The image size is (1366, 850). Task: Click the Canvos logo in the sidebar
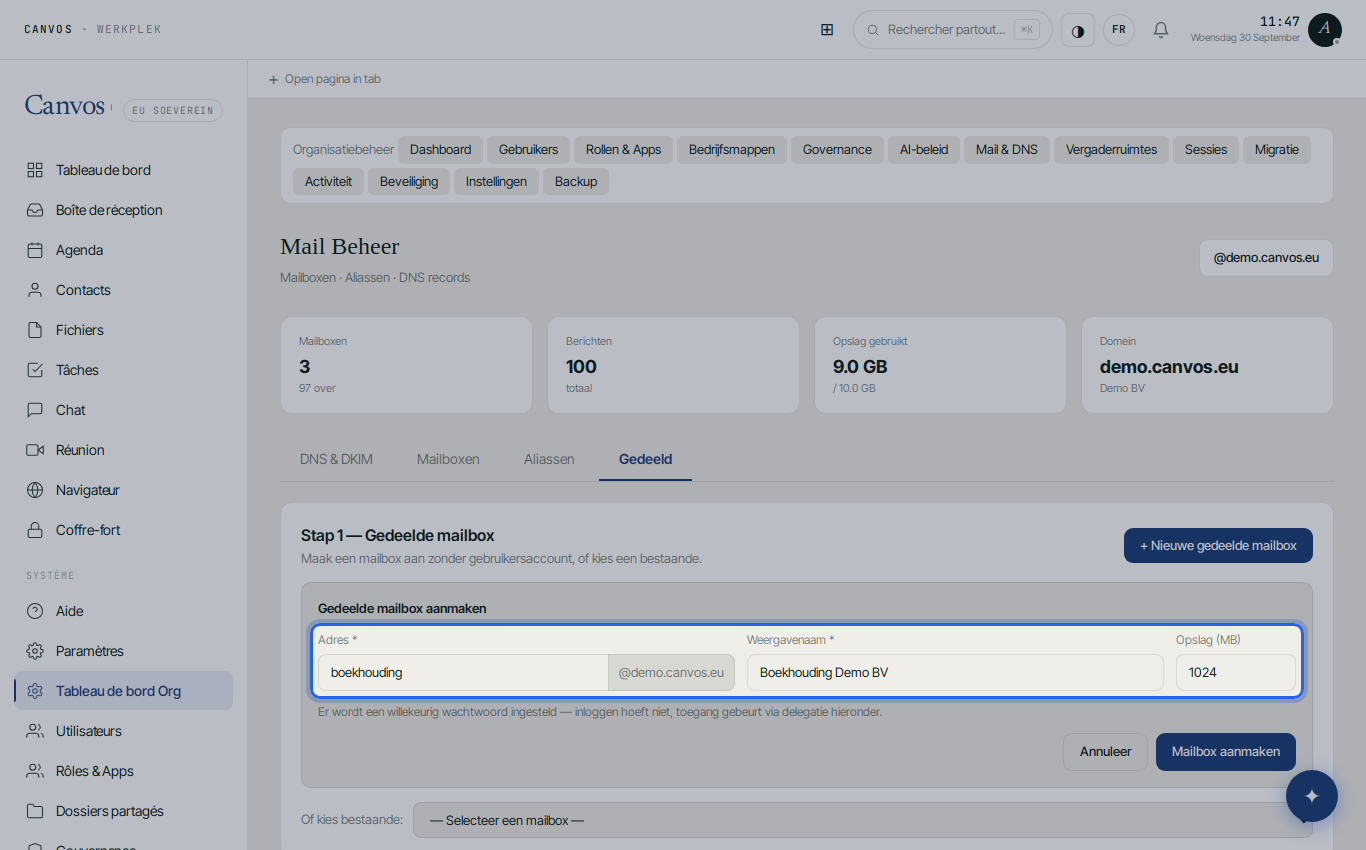[x=65, y=106]
